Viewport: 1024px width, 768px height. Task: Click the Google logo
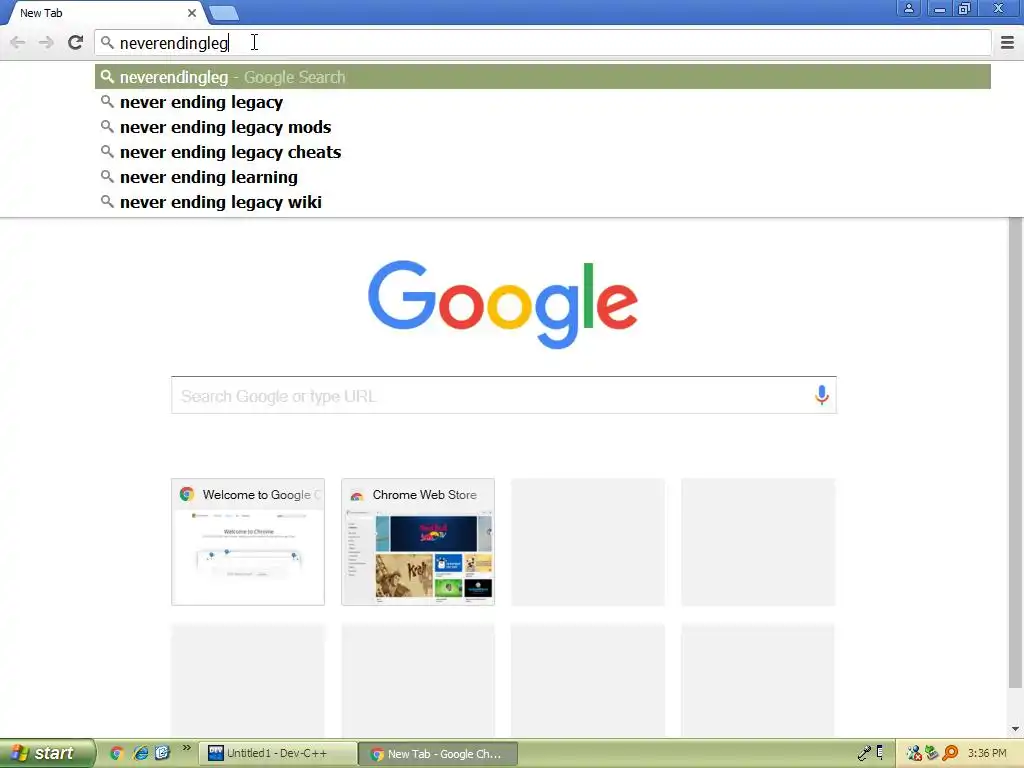503,304
